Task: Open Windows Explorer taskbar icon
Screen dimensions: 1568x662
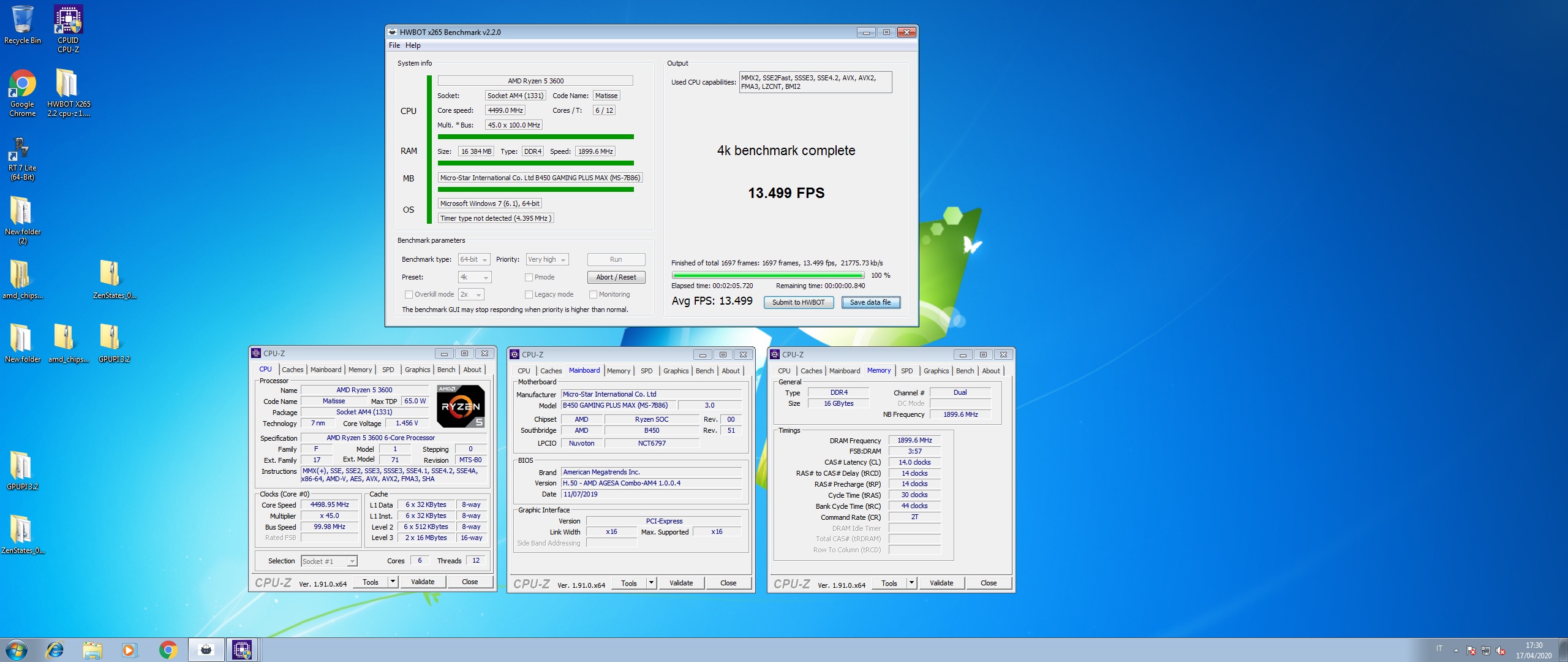Action: (x=92, y=650)
